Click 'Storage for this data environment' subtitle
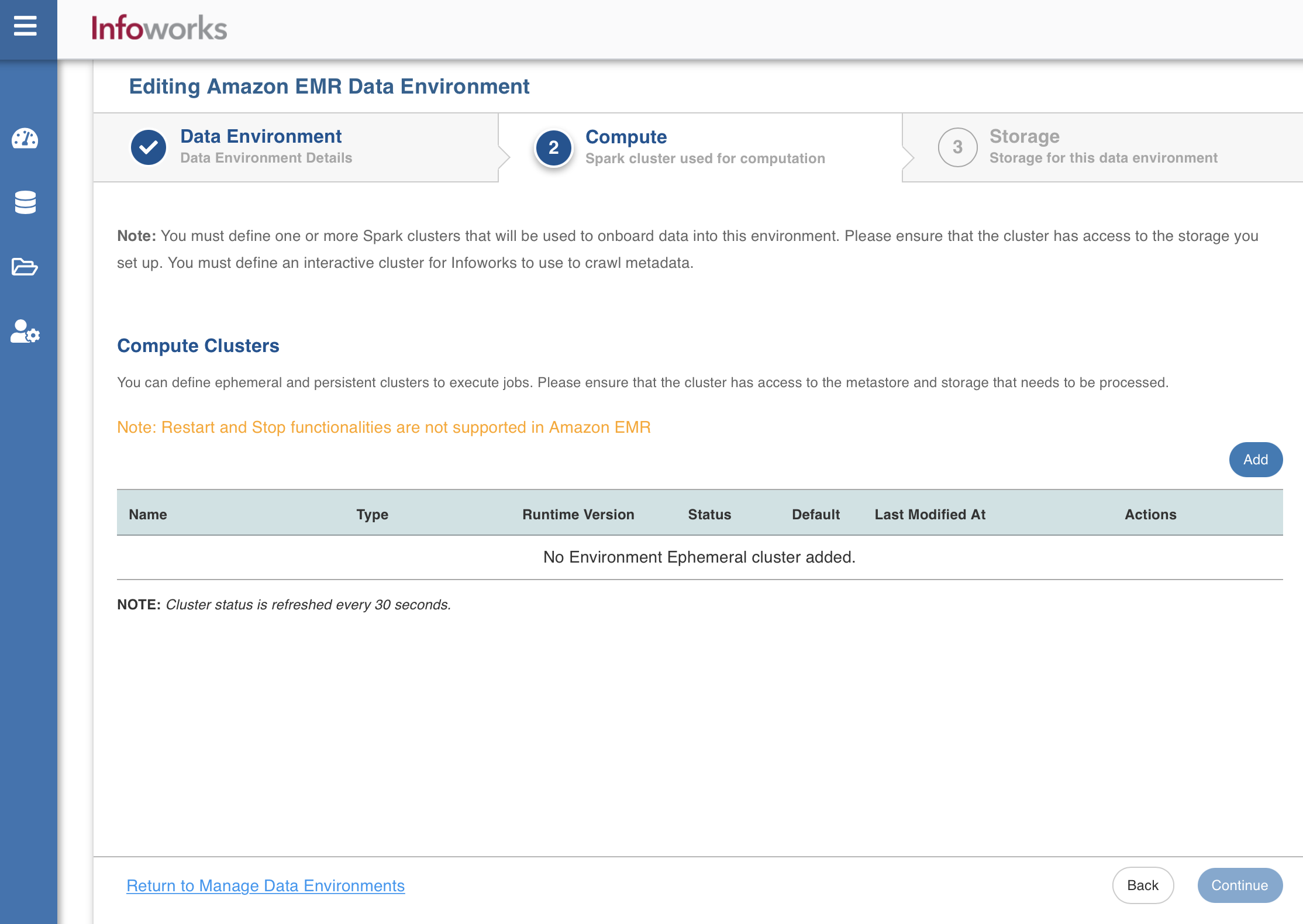The width and height of the screenshot is (1303, 924). (x=1104, y=158)
